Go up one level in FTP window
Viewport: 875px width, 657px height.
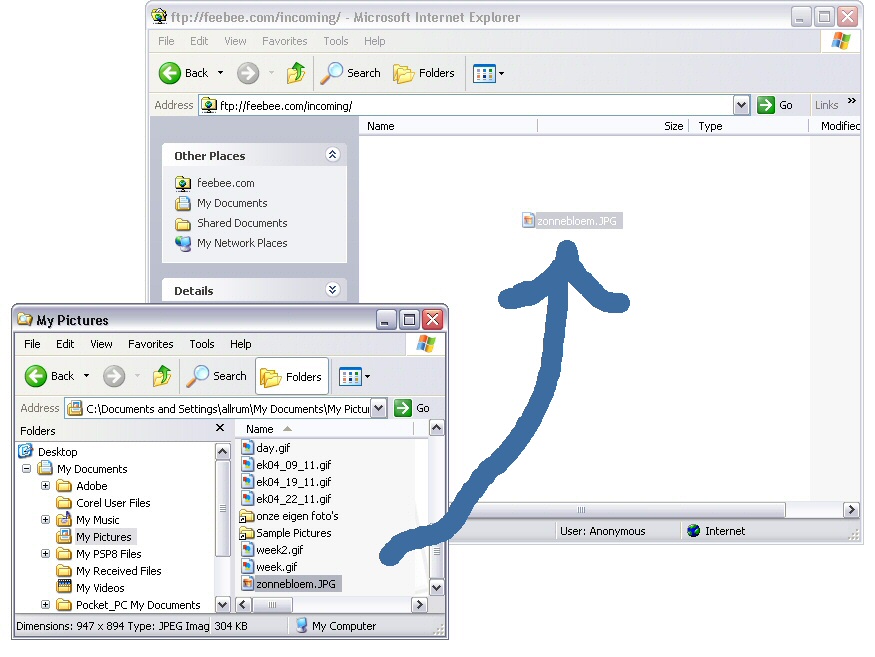point(296,73)
